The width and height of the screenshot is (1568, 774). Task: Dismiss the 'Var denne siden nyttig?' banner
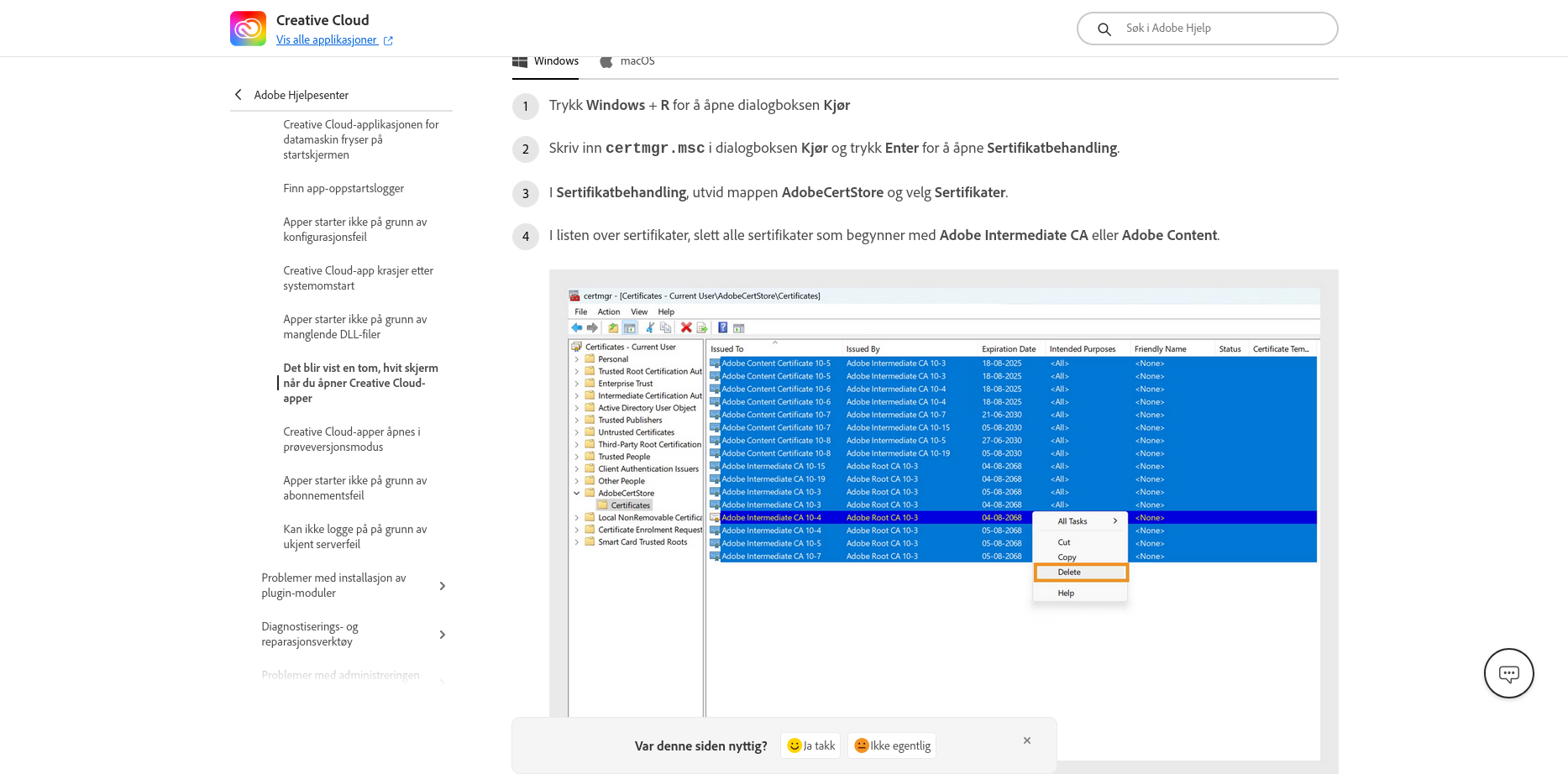(1027, 740)
